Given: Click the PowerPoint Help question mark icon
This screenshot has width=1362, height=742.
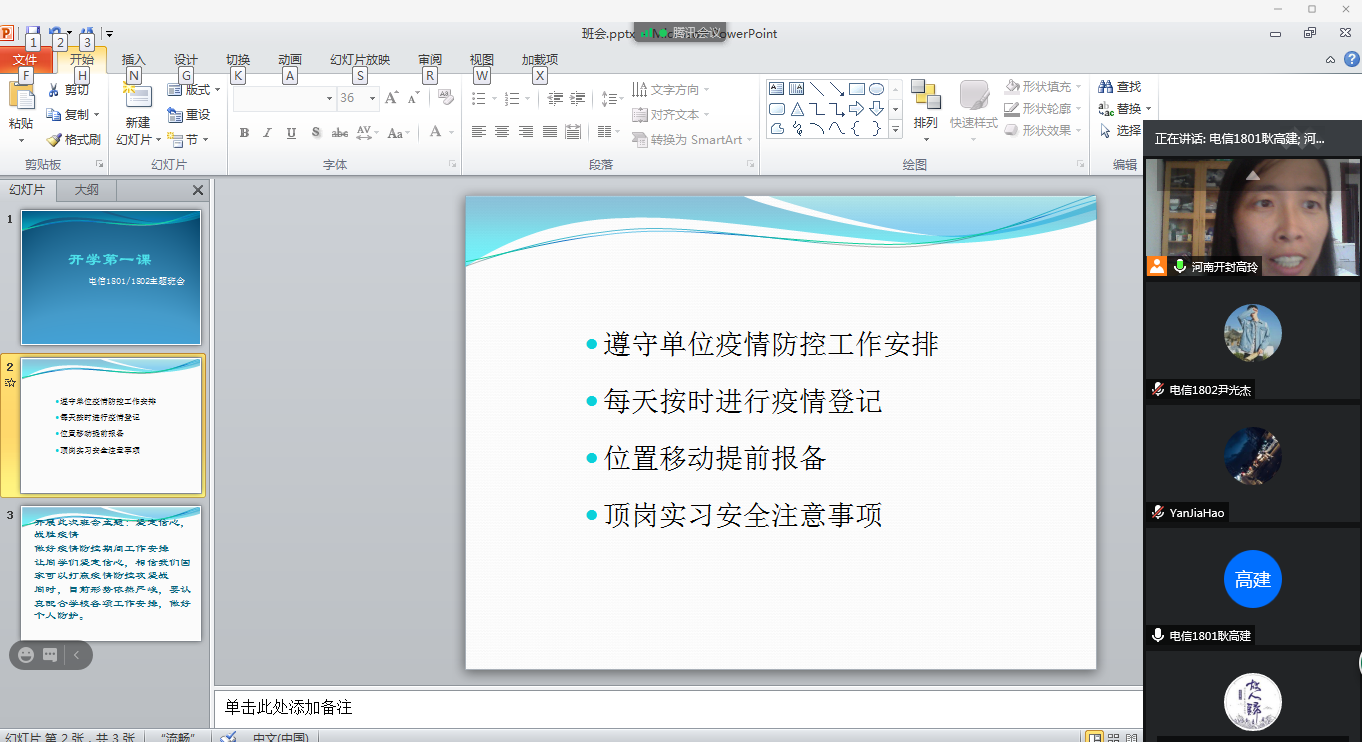Looking at the screenshot, I should [1351, 60].
